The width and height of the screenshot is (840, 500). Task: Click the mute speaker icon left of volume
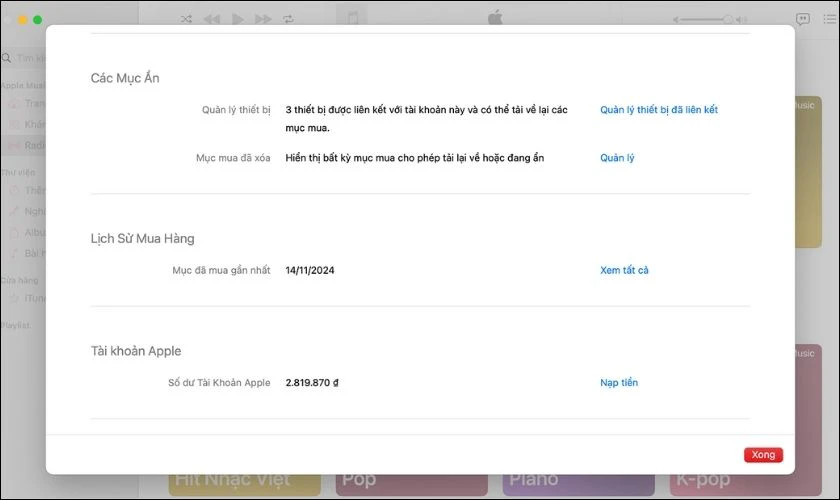[x=676, y=20]
